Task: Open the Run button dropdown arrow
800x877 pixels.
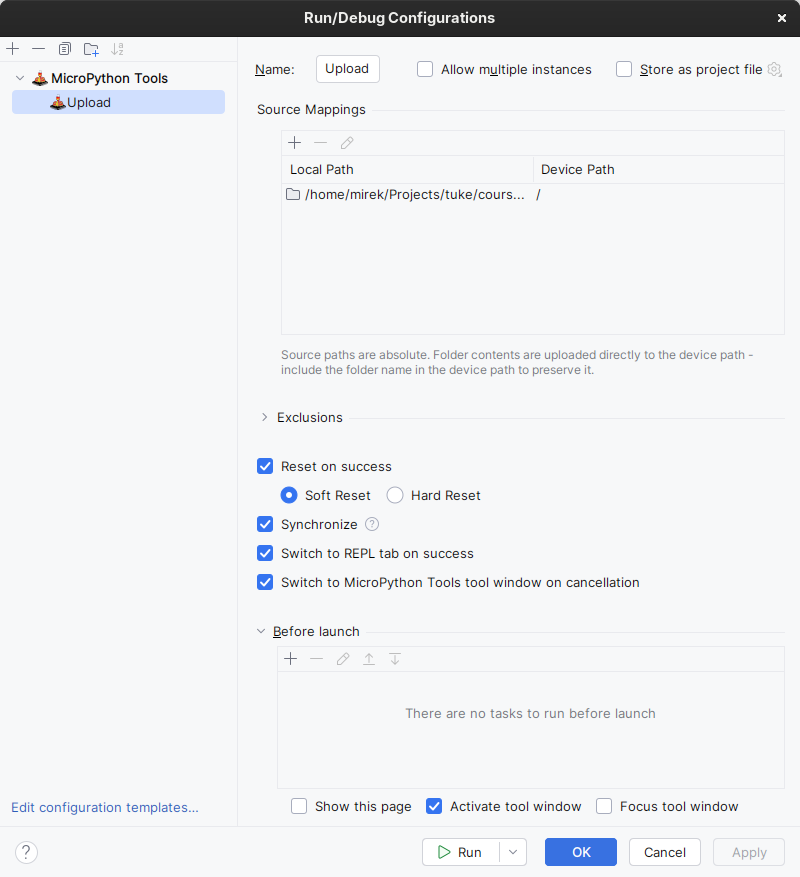Action: [x=513, y=852]
